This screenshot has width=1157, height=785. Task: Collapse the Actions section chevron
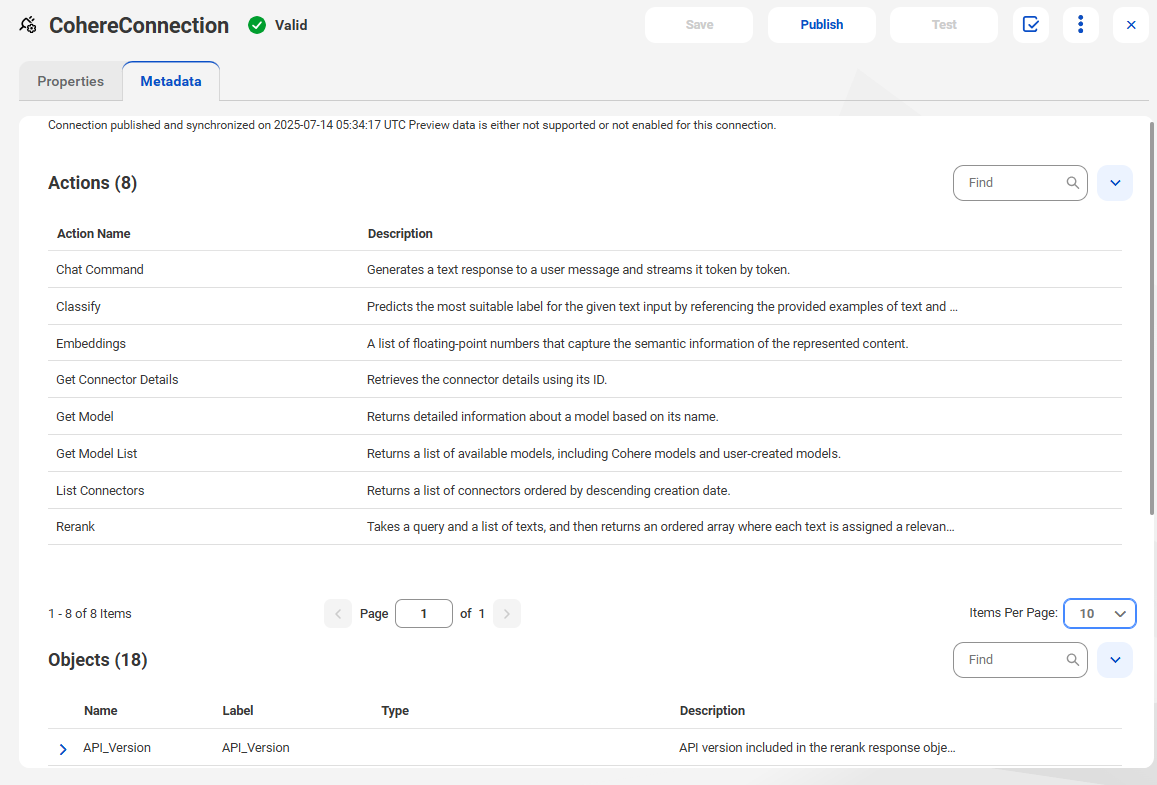pos(1115,183)
